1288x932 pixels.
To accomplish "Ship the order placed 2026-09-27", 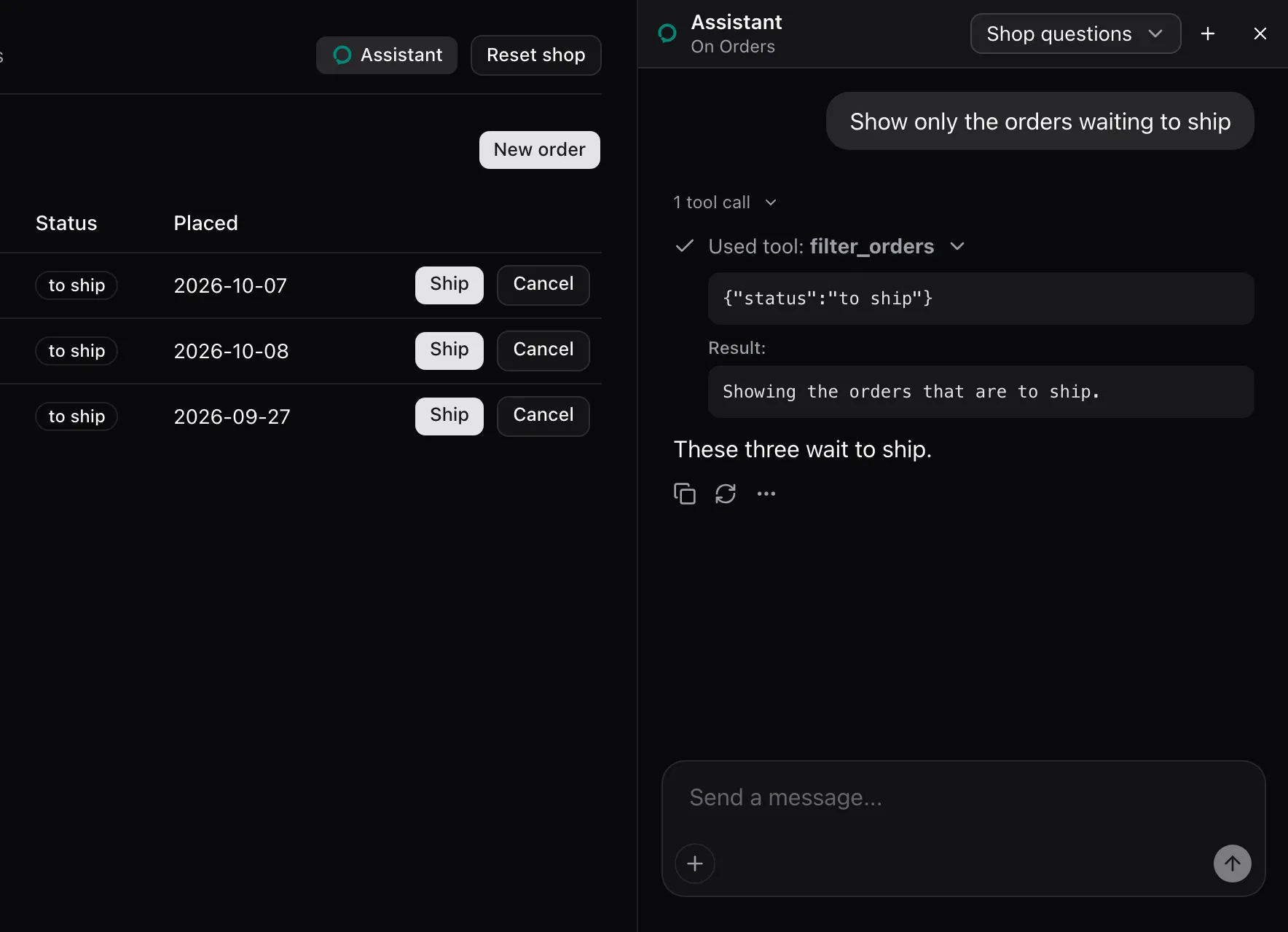I will tap(449, 416).
